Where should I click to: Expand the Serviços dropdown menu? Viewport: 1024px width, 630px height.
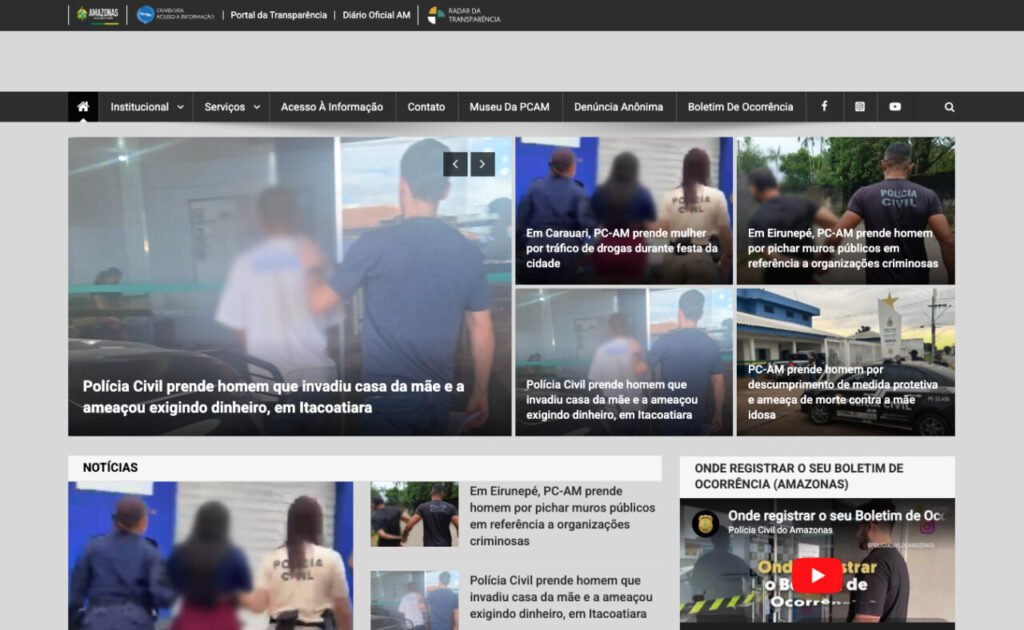point(231,106)
